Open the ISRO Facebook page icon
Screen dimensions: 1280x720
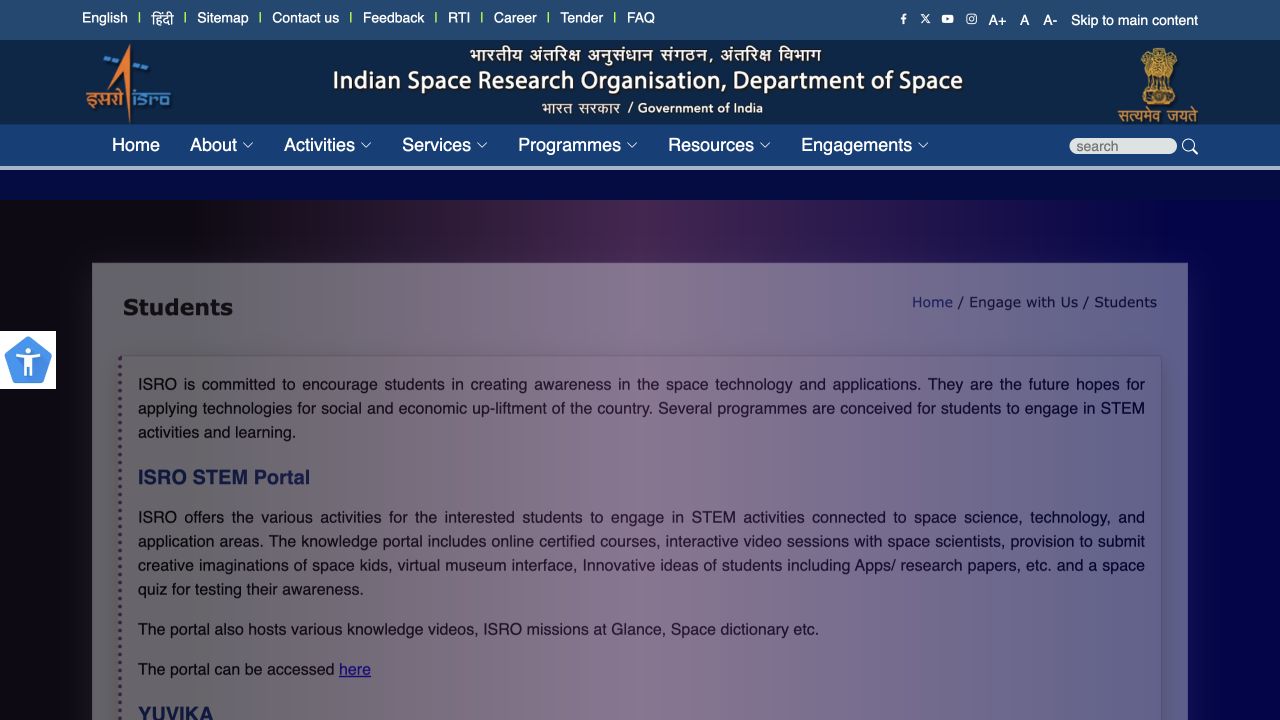coord(903,19)
